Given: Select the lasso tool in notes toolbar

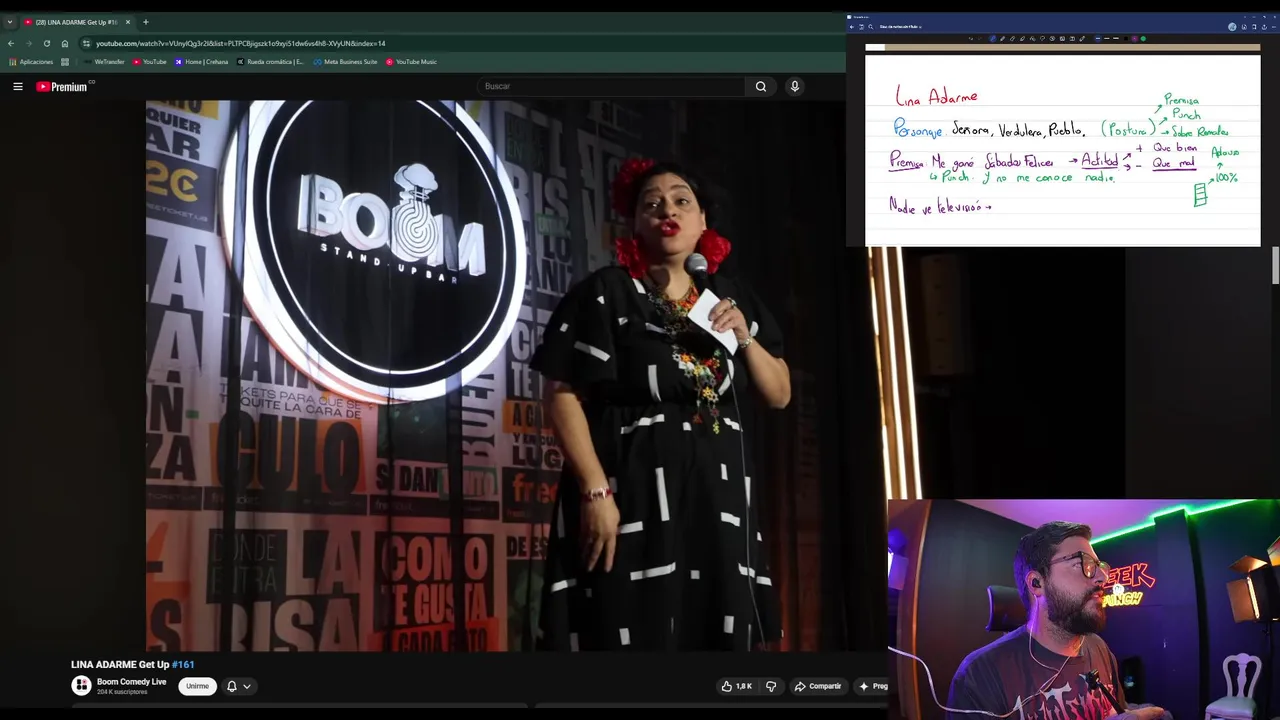Looking at the screenshot, I should coord(1042,39).
